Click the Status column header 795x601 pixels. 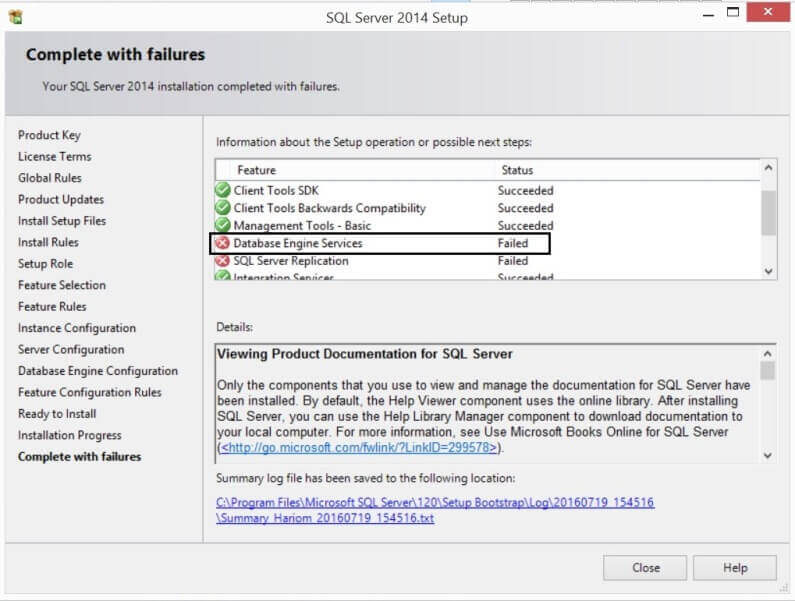click(628, 170)
